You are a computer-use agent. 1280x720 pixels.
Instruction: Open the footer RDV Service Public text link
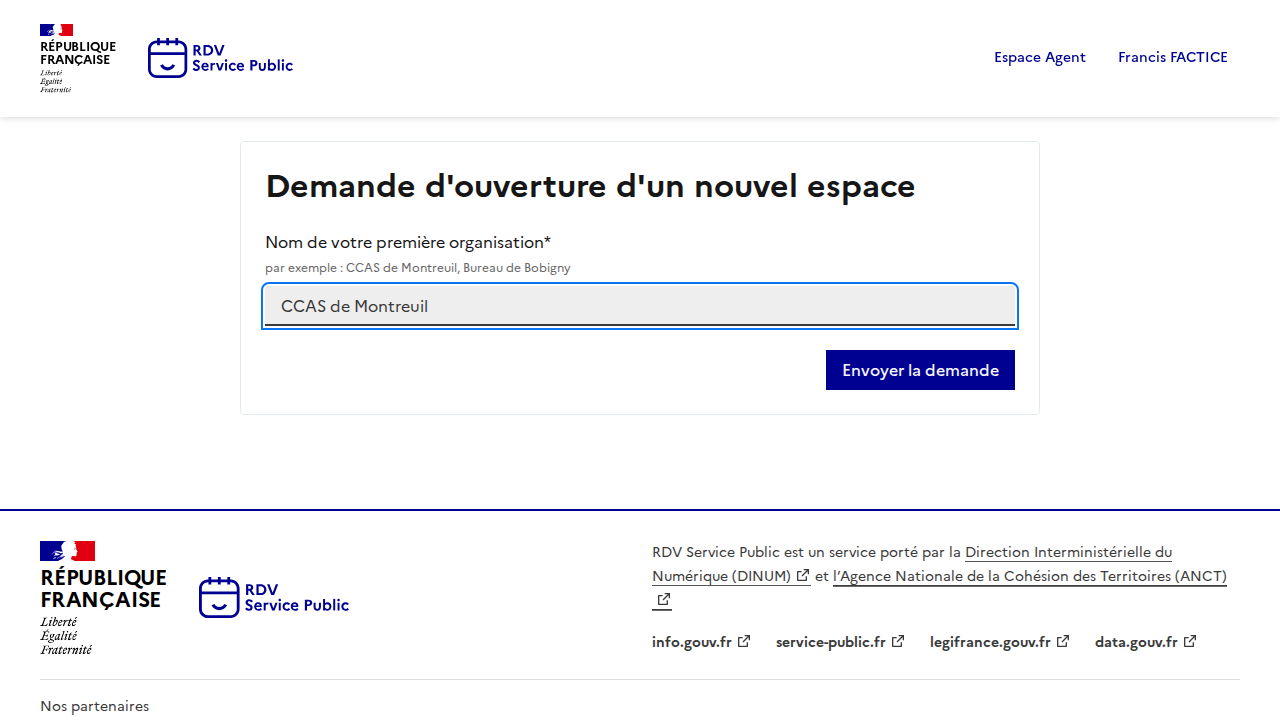coord(296,597)
